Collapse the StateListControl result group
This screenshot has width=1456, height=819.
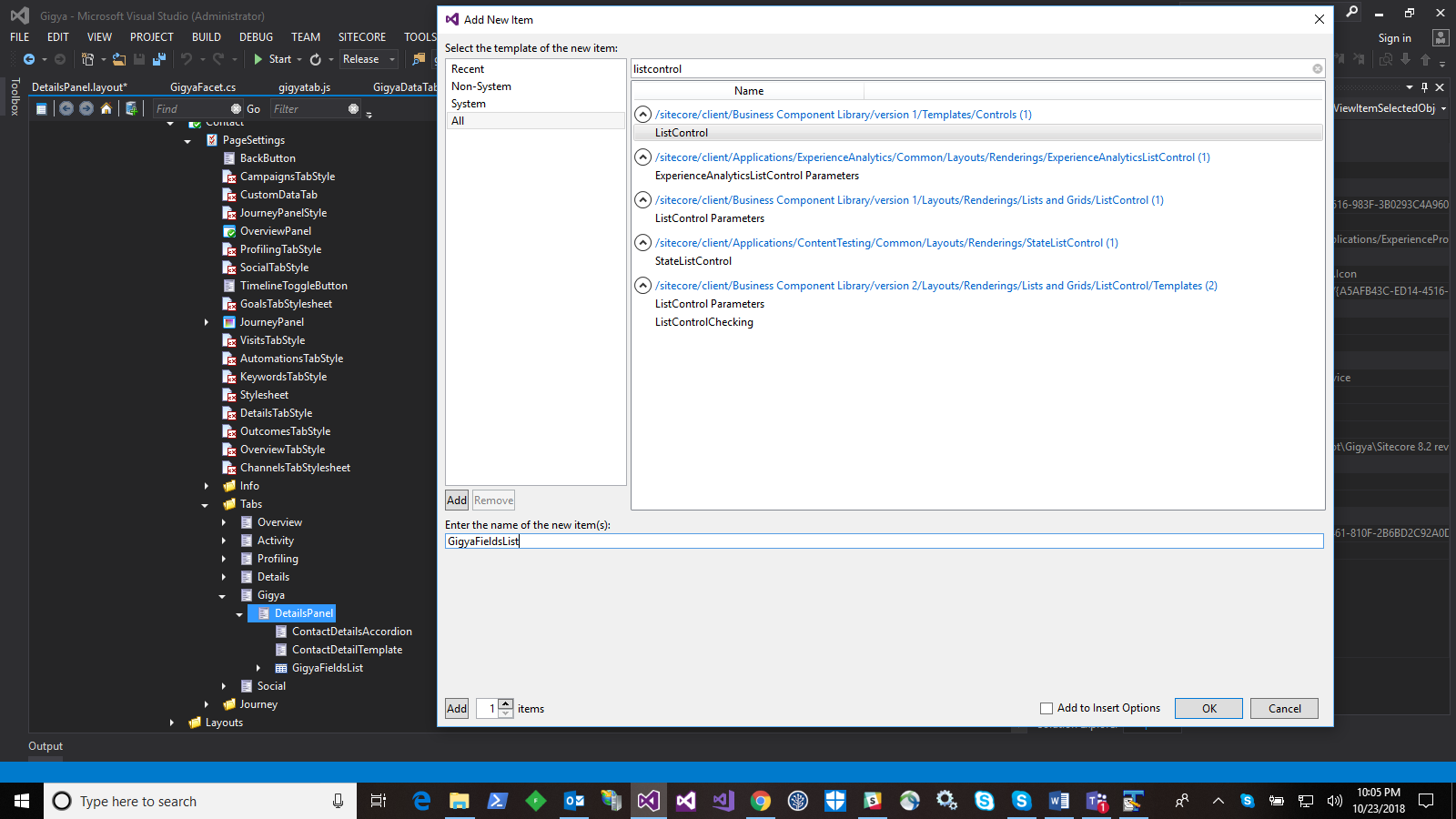[x=642, y=243]
